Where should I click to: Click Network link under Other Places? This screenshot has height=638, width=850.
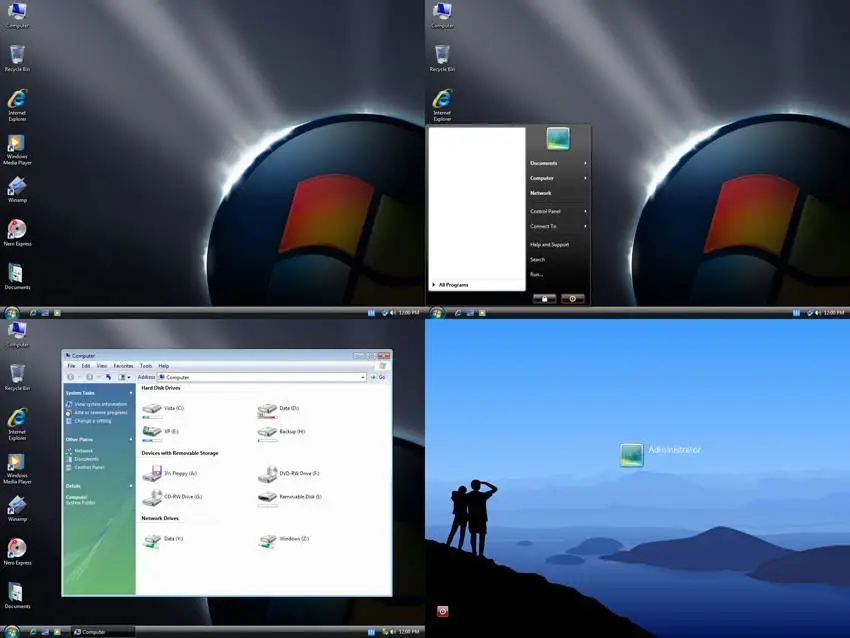83,451
